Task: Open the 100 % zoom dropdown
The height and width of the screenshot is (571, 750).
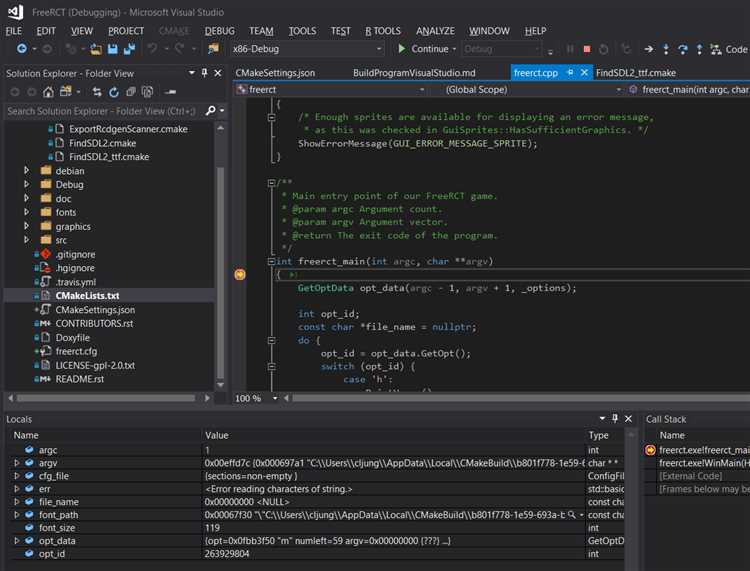Action: (x=275, y=398)
